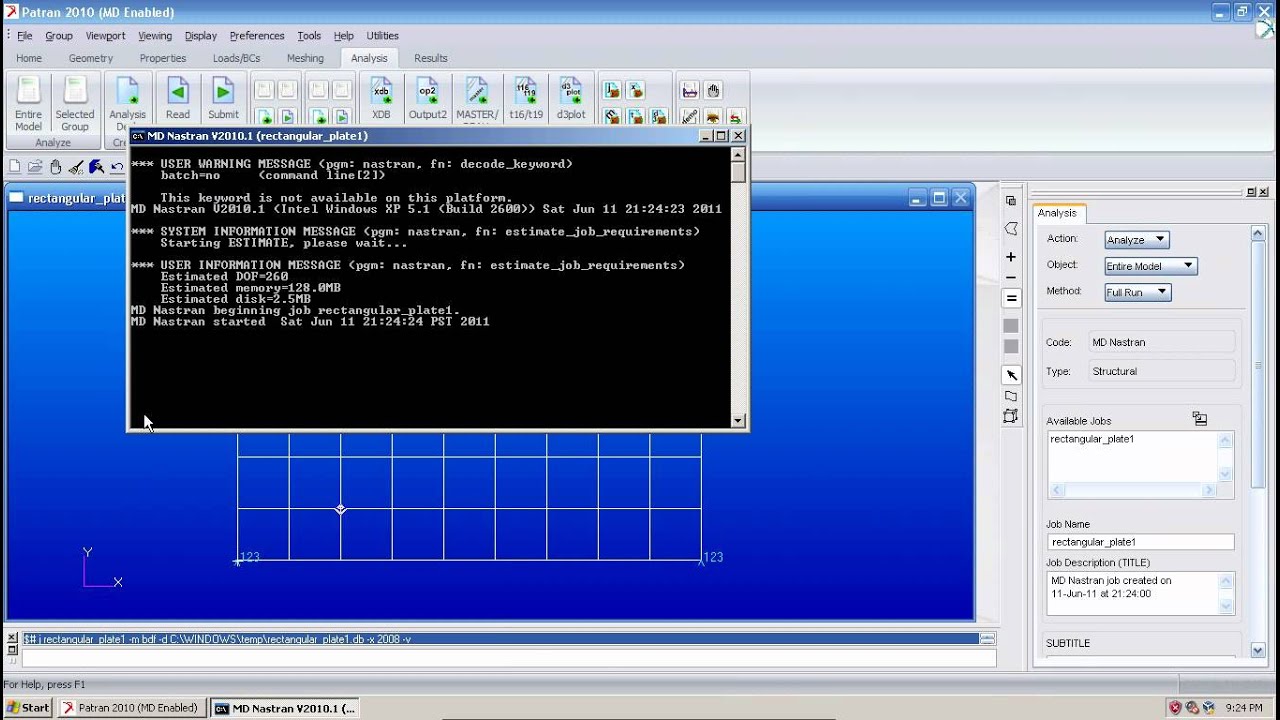Switch to the Properties ribbon tab
The image size is (1280, 720).
163,58
